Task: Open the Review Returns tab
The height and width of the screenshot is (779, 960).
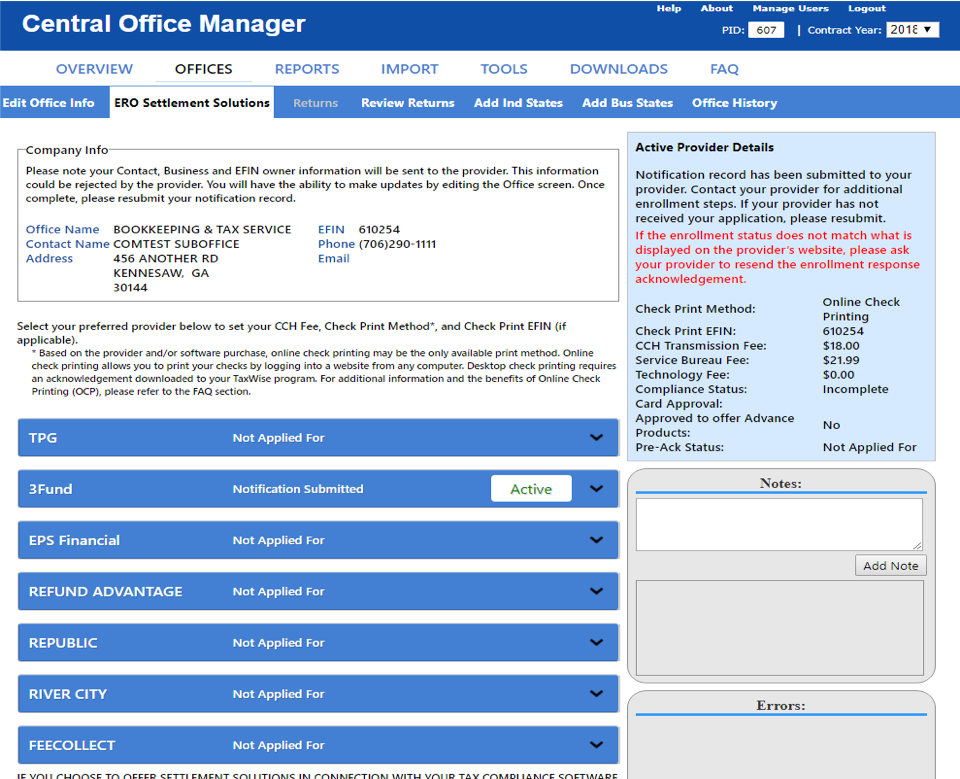Action: pos(407,103)
